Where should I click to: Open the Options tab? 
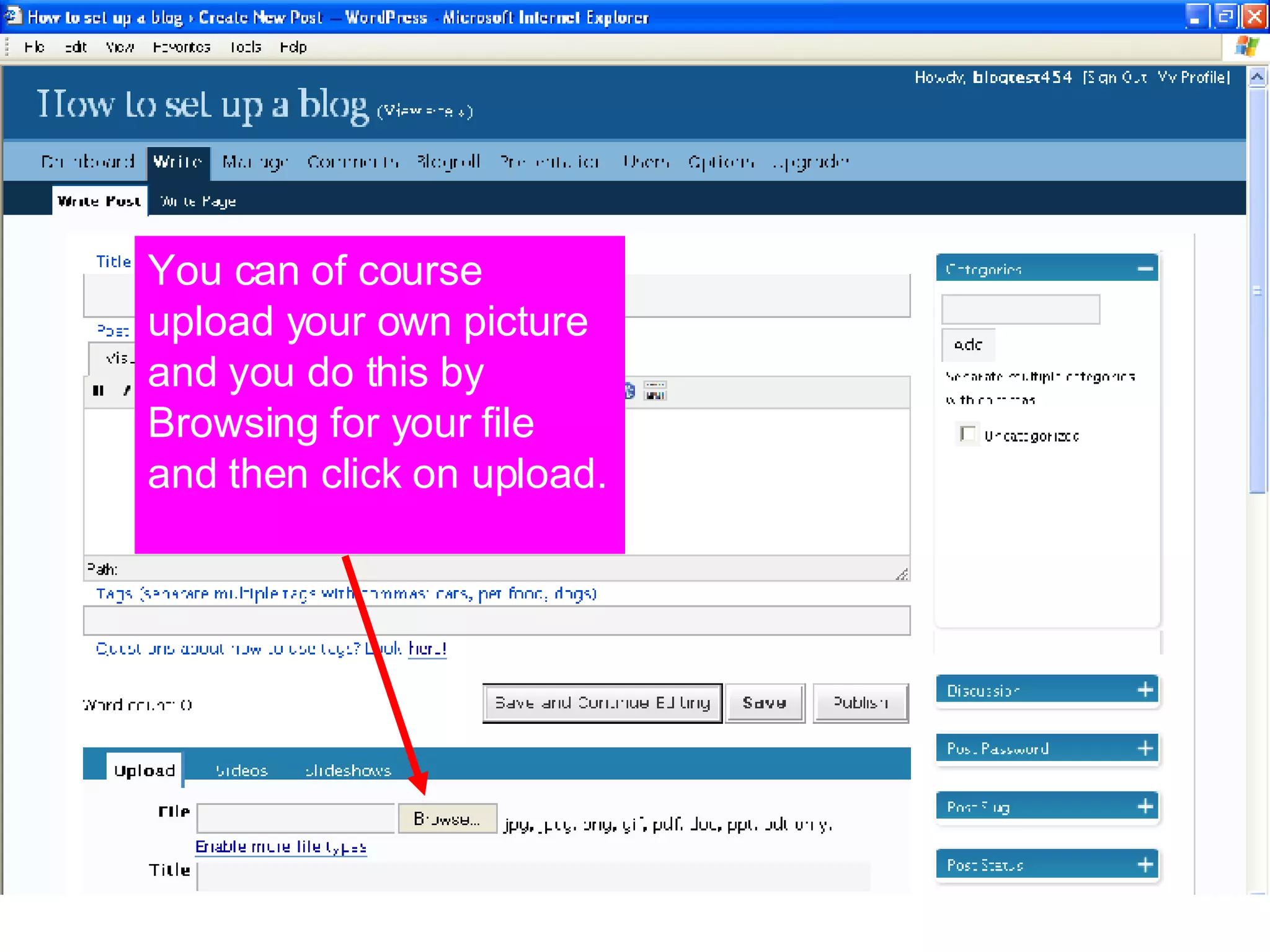point(721,162)
